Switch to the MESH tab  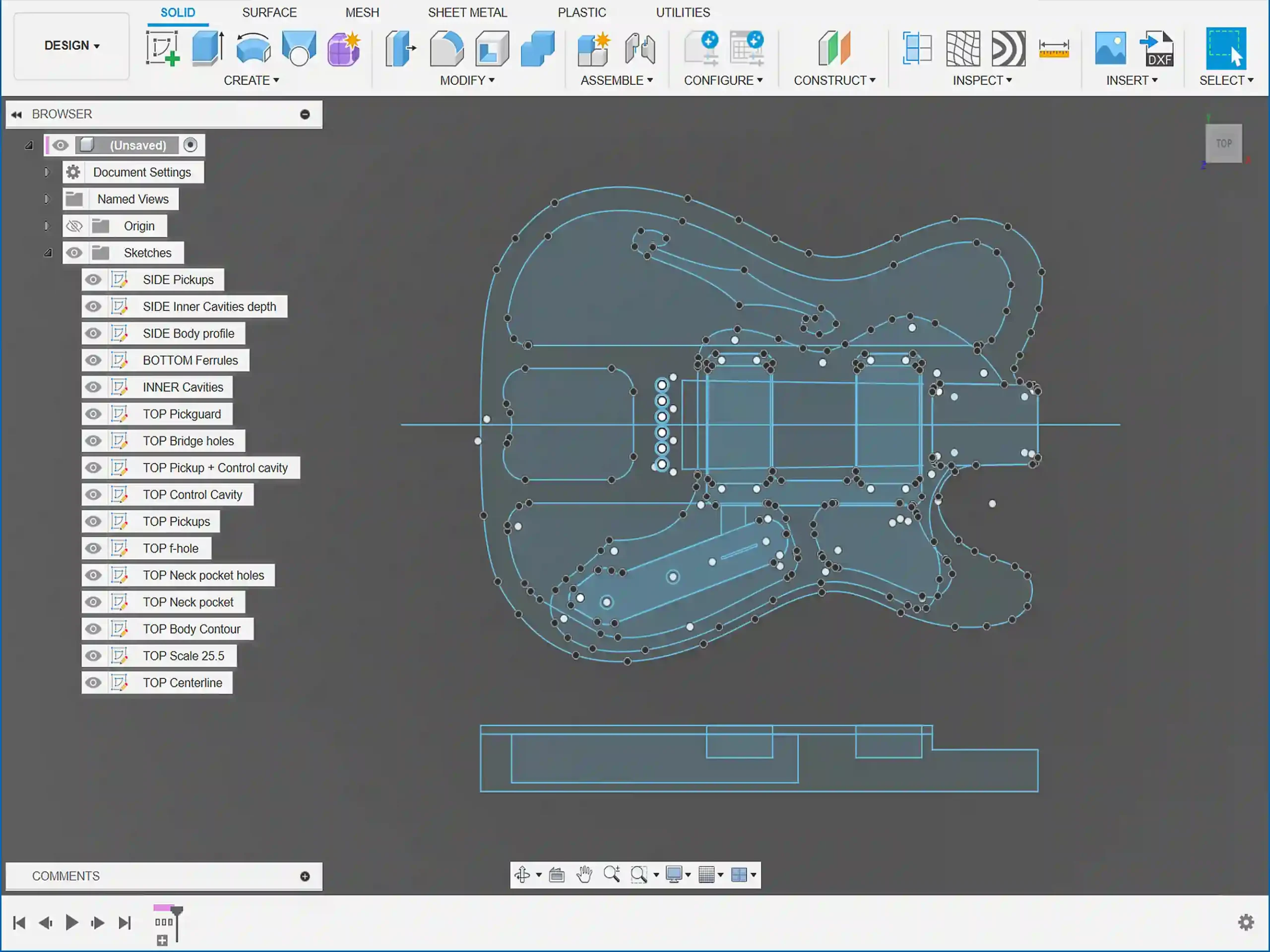click(362, 12)
